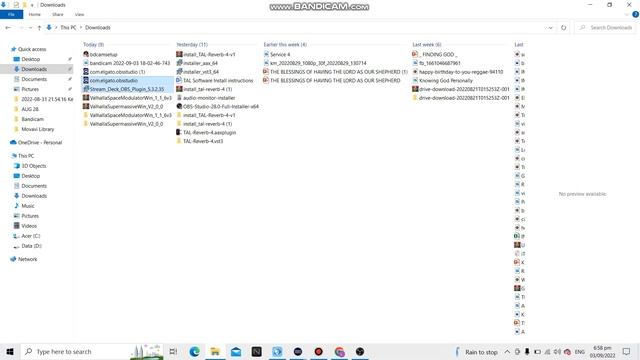Collapse the Last week group header
This screenshot has height=360, width=640.
point(427,44)
